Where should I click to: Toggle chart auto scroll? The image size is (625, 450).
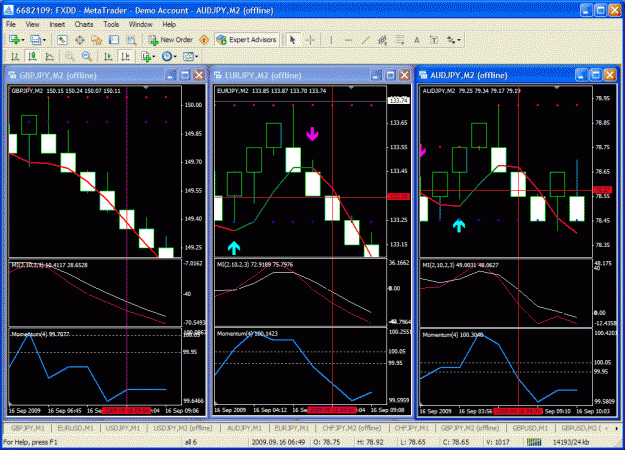click(108, 57)
